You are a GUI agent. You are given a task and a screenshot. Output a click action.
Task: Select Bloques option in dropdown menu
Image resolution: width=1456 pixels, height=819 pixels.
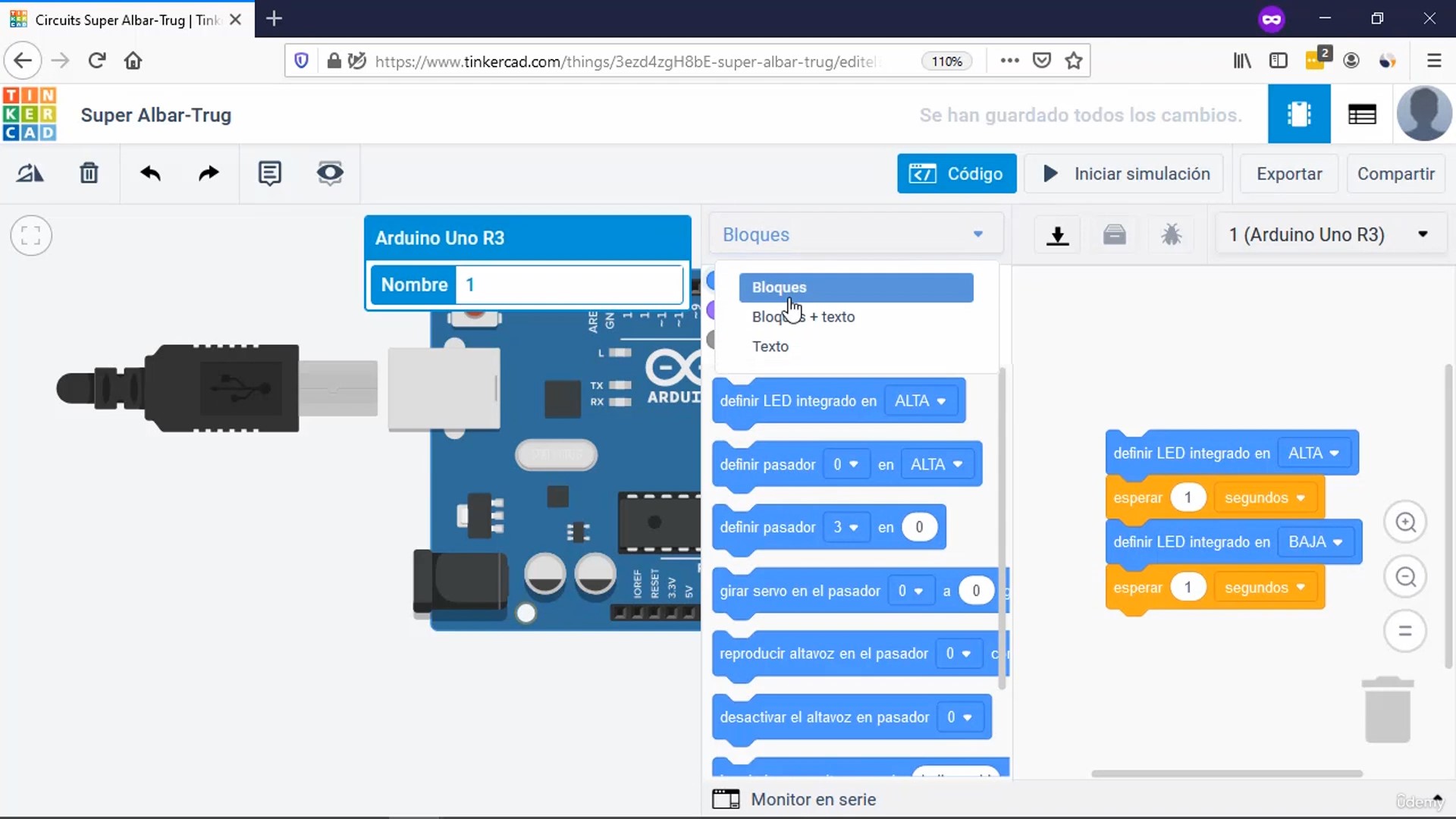(856, 287)
